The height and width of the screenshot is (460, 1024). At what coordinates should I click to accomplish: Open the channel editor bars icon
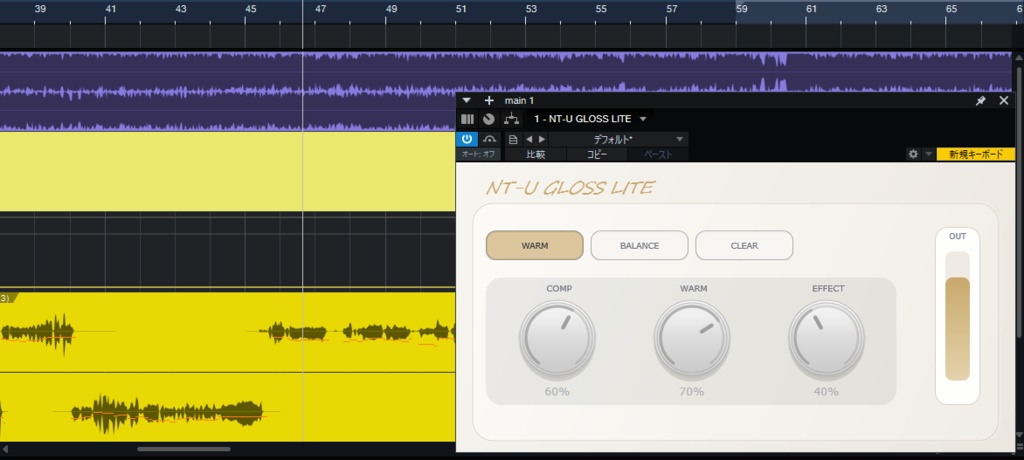tap(467, 119)
